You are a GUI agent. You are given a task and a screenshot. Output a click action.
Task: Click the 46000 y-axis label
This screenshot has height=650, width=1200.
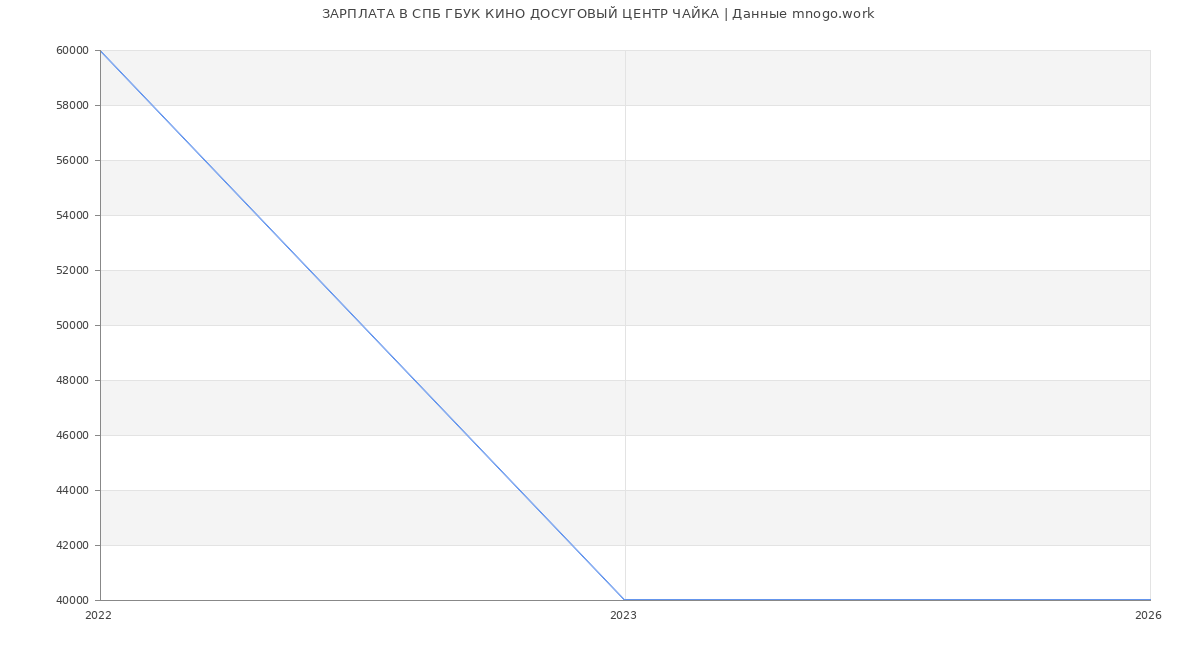tap(73, 435)
